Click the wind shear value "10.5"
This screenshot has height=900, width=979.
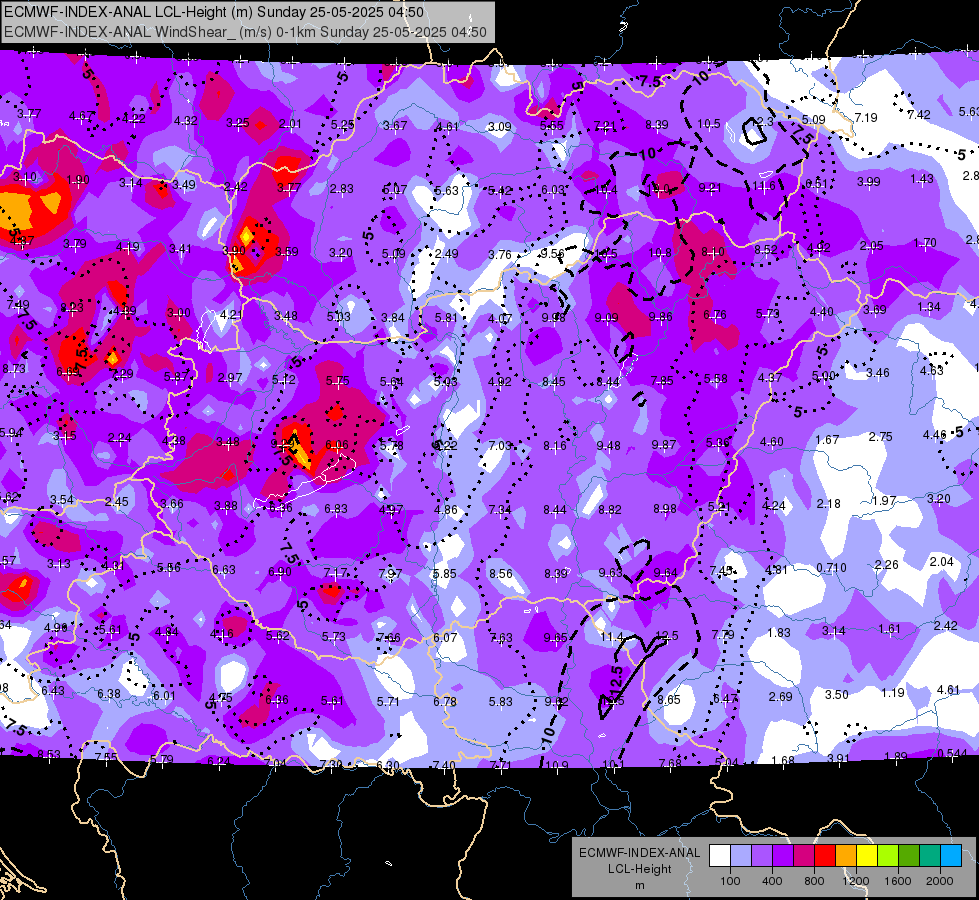(709, 124)
